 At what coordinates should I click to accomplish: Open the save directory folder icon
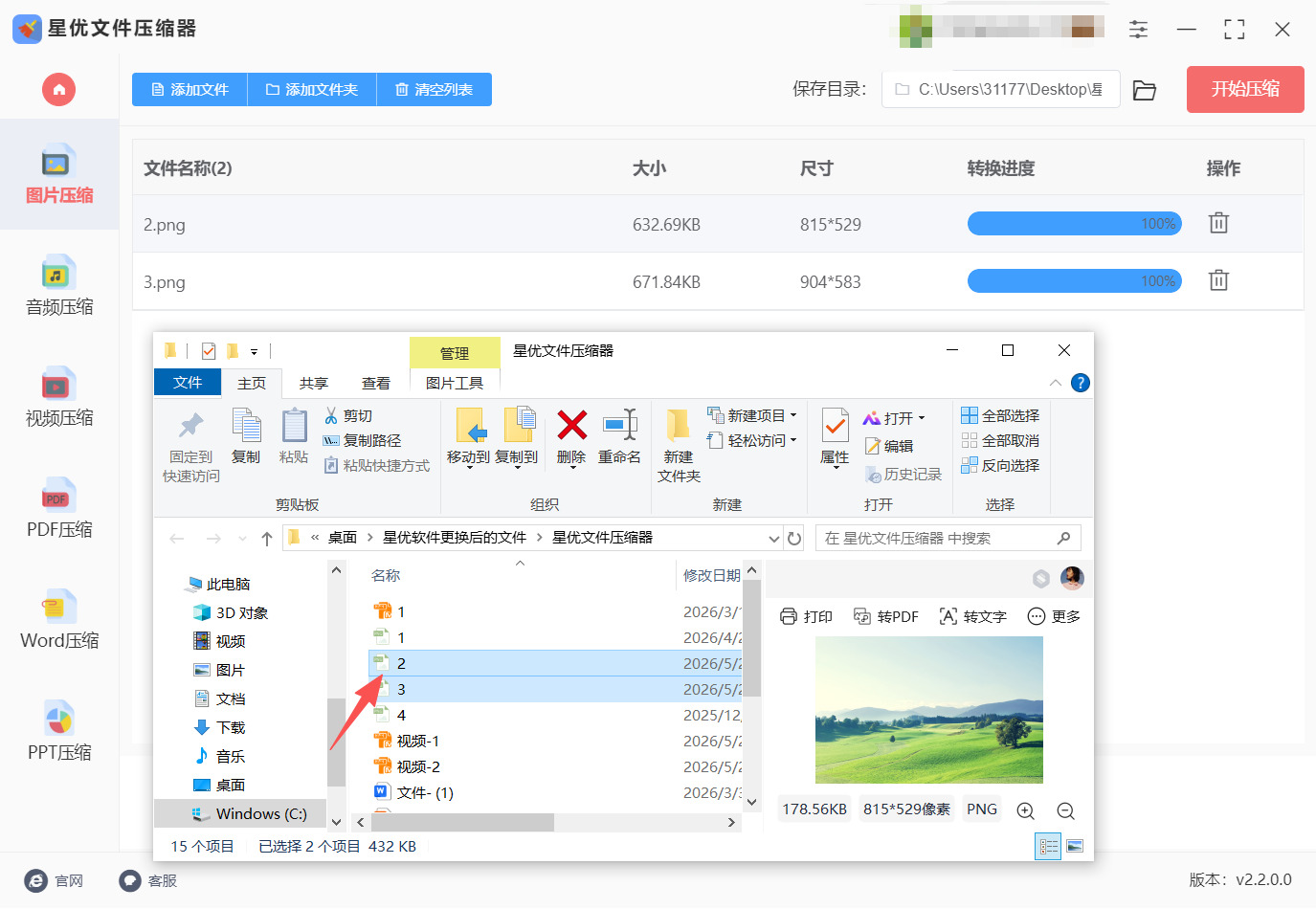pos(1145,90)
